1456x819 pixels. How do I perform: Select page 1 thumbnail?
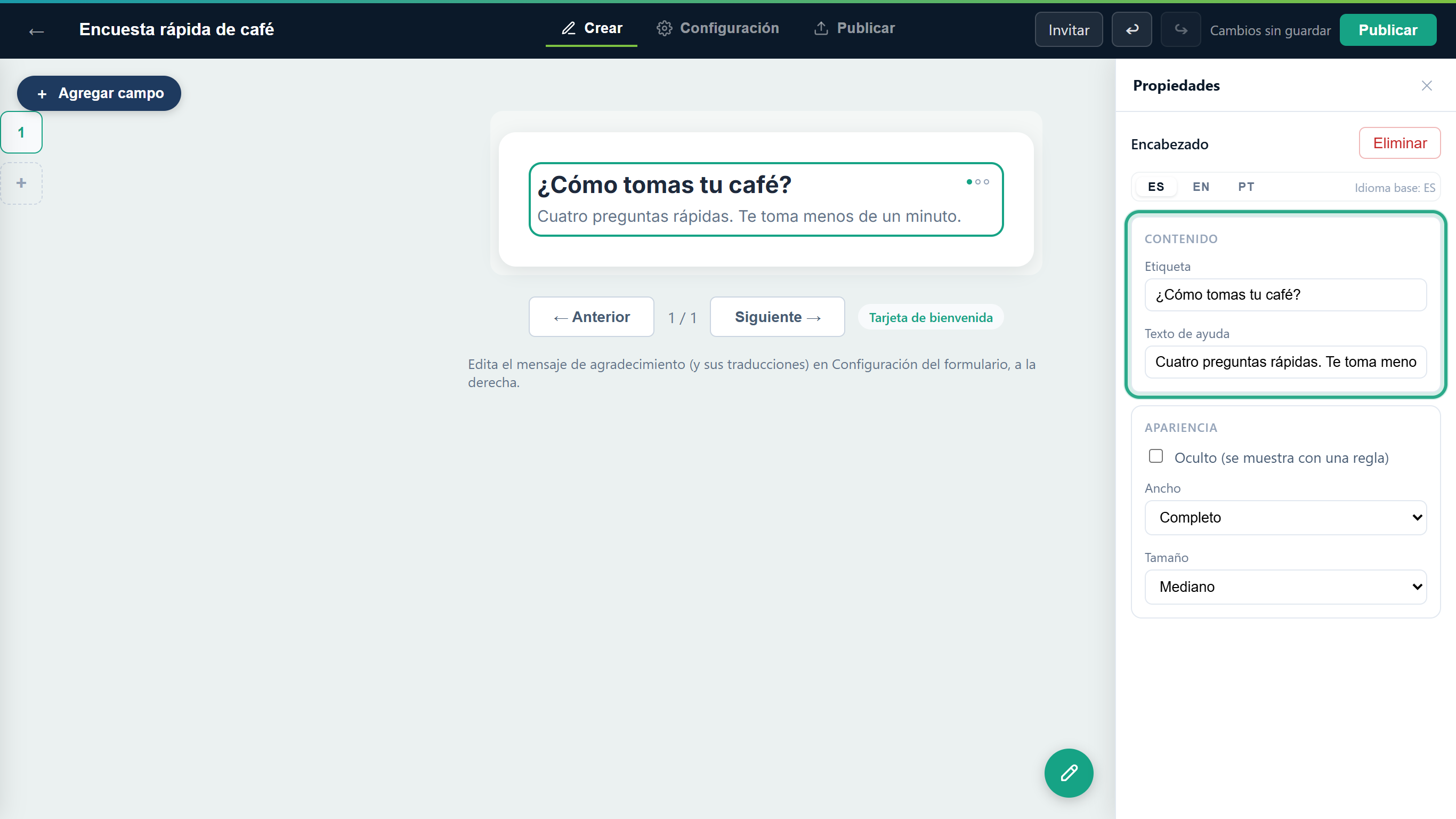[x=21, y=132]
